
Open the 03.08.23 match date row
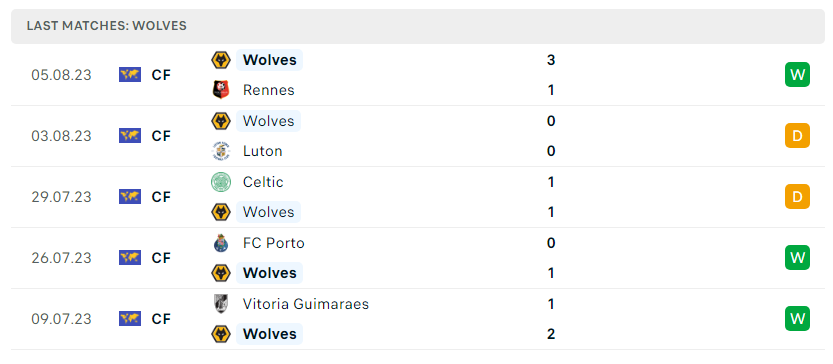(418, 136)
